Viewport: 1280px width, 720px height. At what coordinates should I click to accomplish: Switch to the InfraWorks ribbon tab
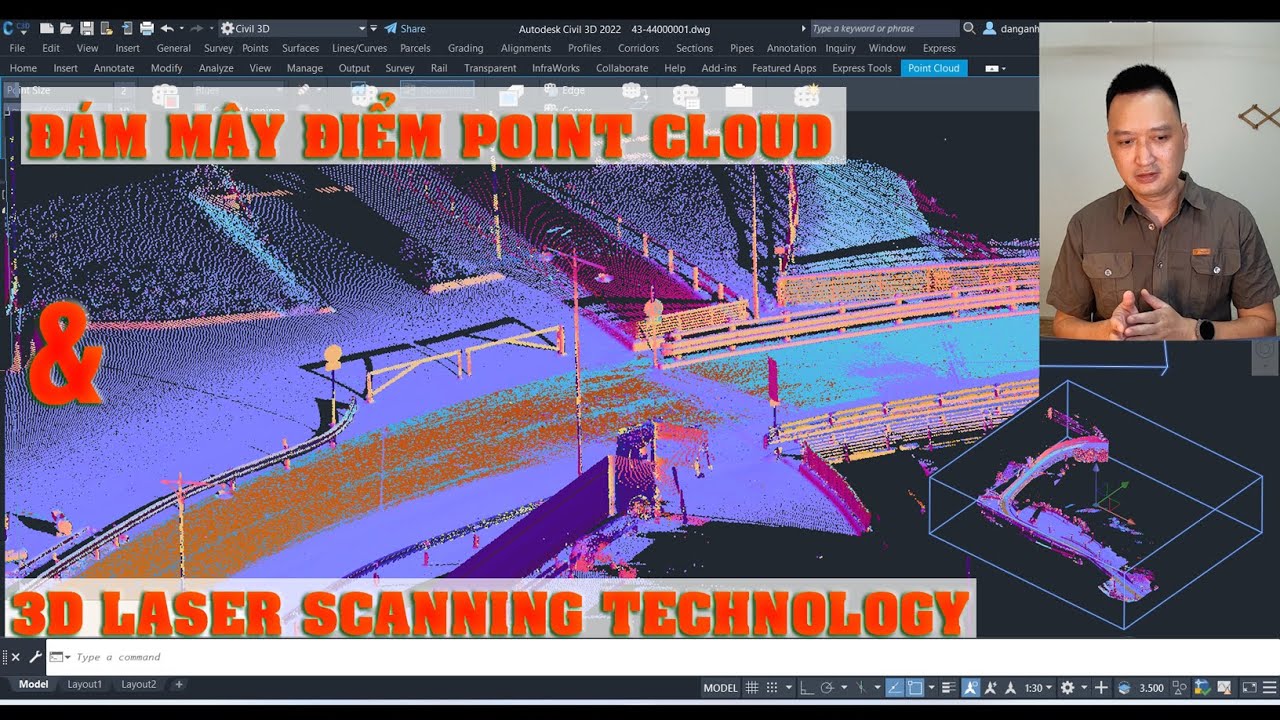click(556, 68)
